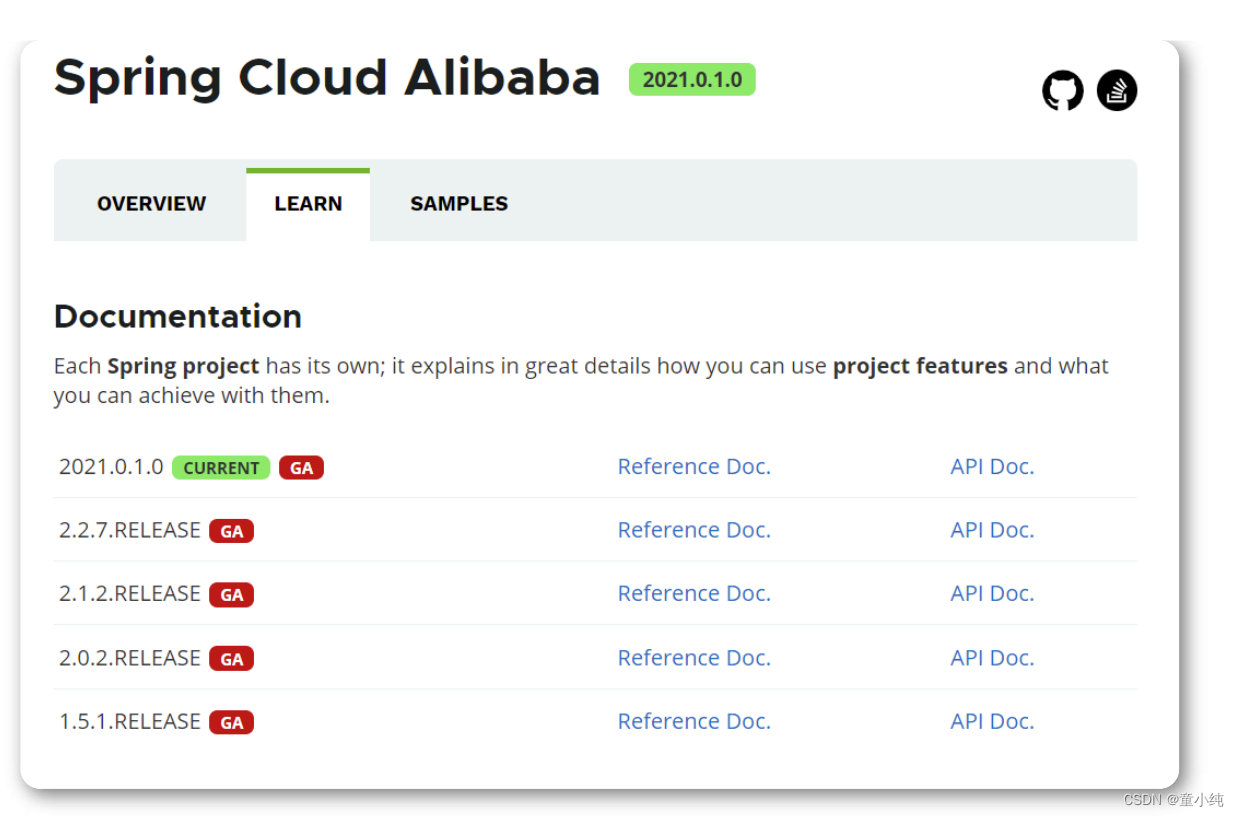Select the LEARN tab
Viewport: 1239px width, 816px height.
click(308, 204)
